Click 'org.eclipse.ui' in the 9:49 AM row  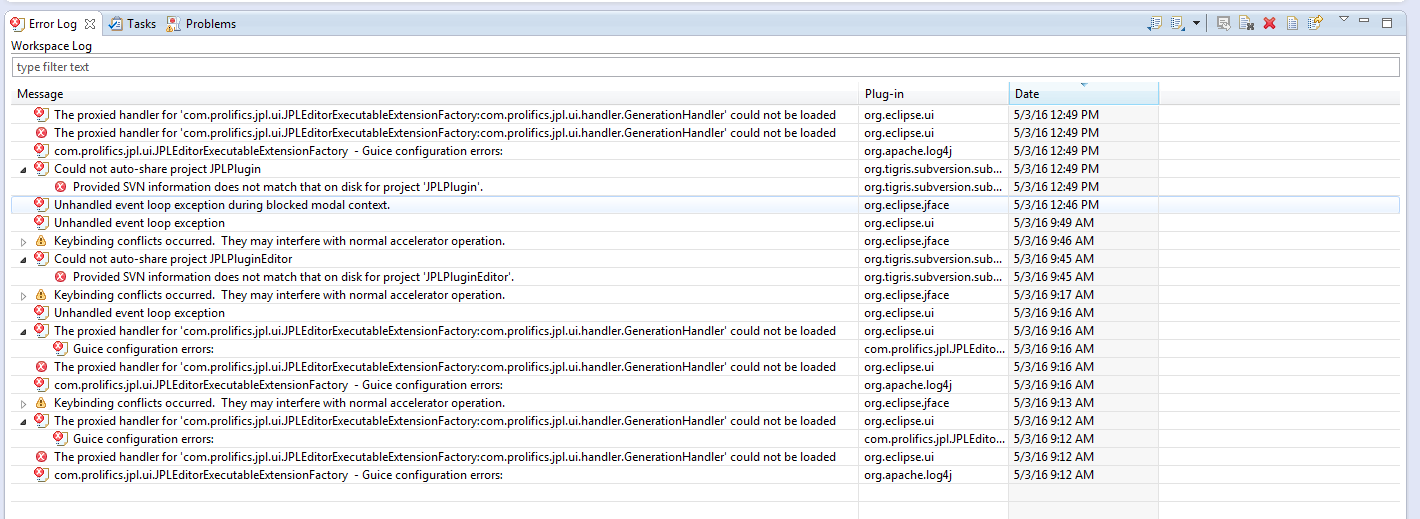pyautogui.click(x=899, y=223)
